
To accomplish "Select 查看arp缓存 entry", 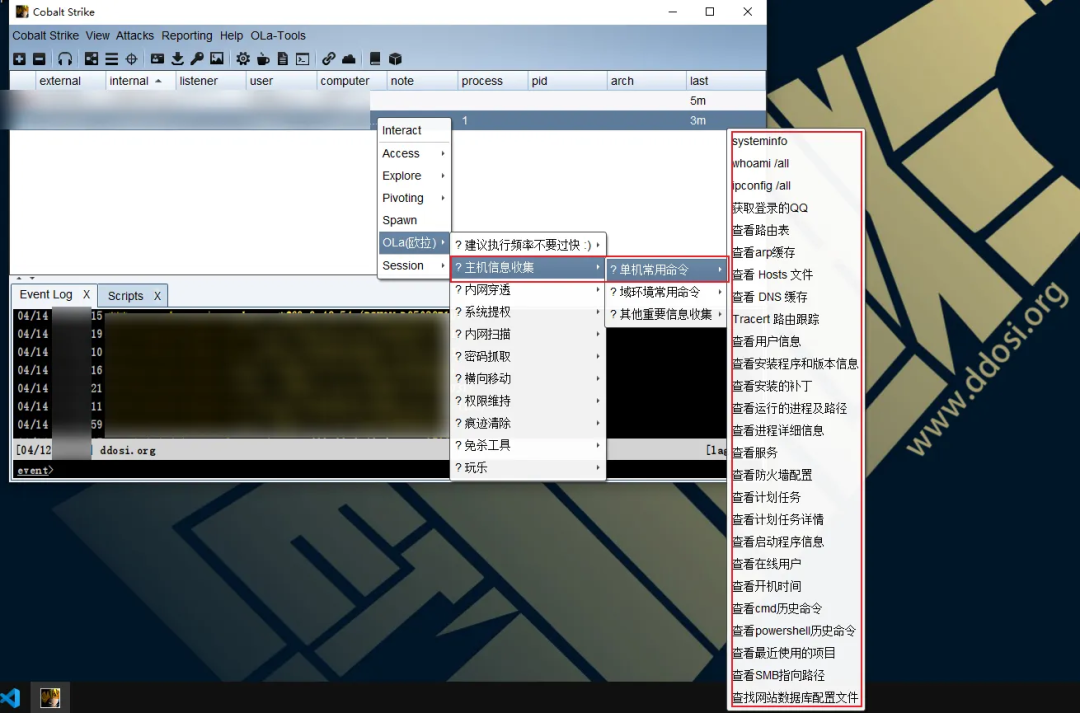I will 796,252.
